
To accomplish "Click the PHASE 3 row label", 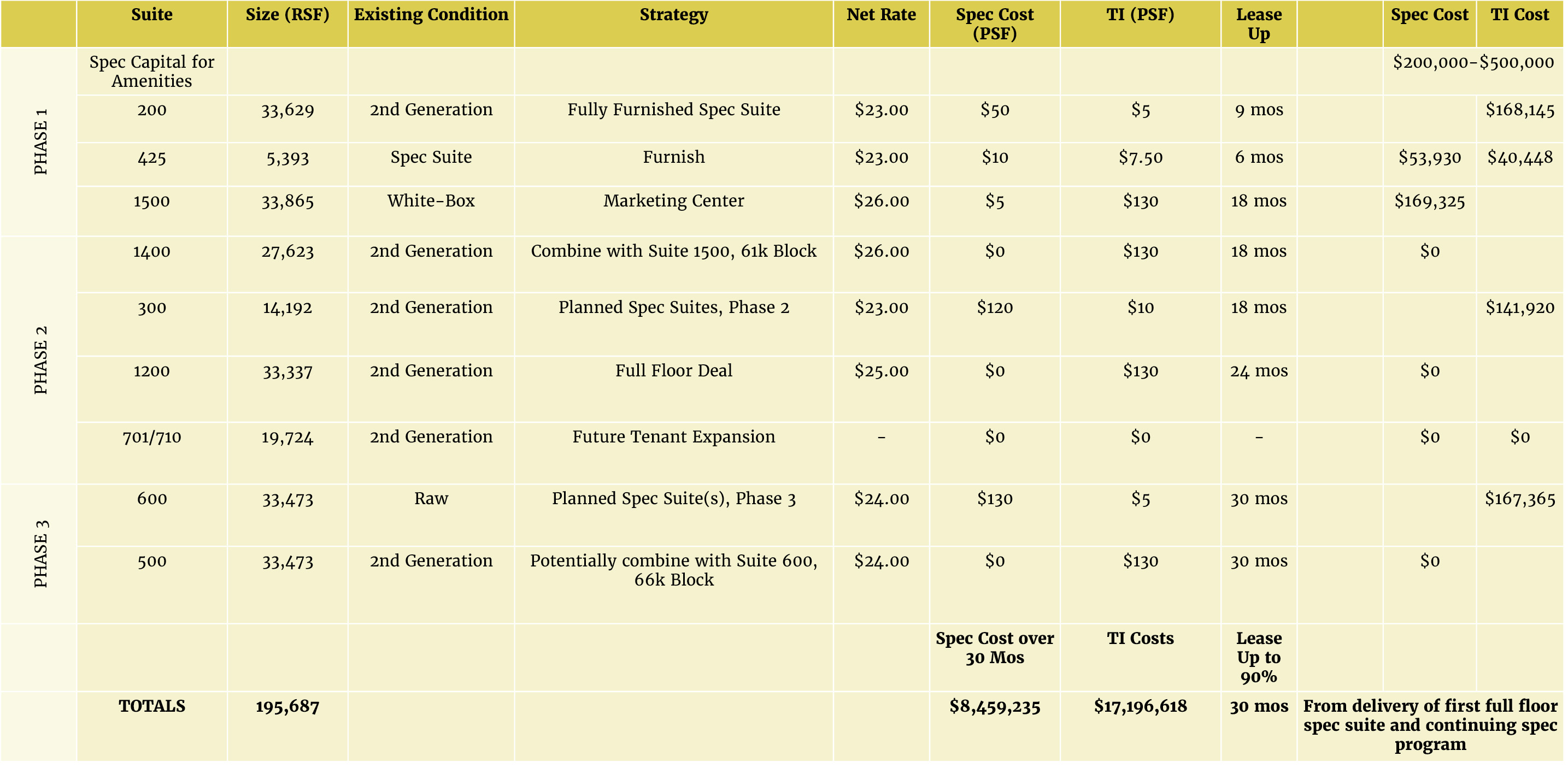I will (40, 554).
